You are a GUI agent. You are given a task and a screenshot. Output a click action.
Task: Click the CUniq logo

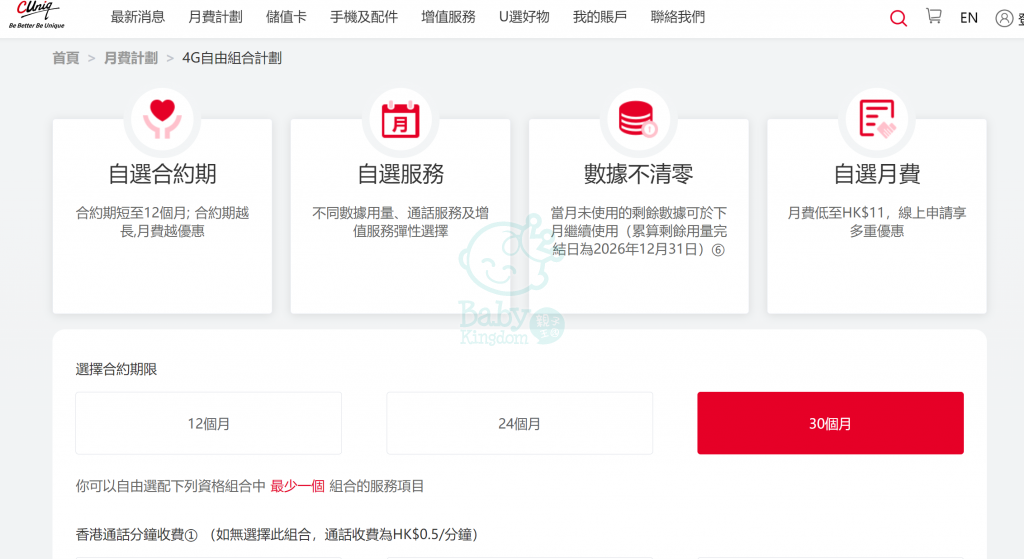(37, 15)
